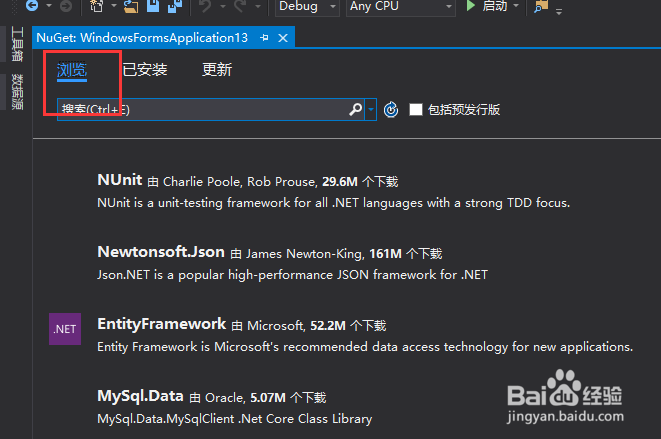Open the Redo history dropdown

(258, 6)
